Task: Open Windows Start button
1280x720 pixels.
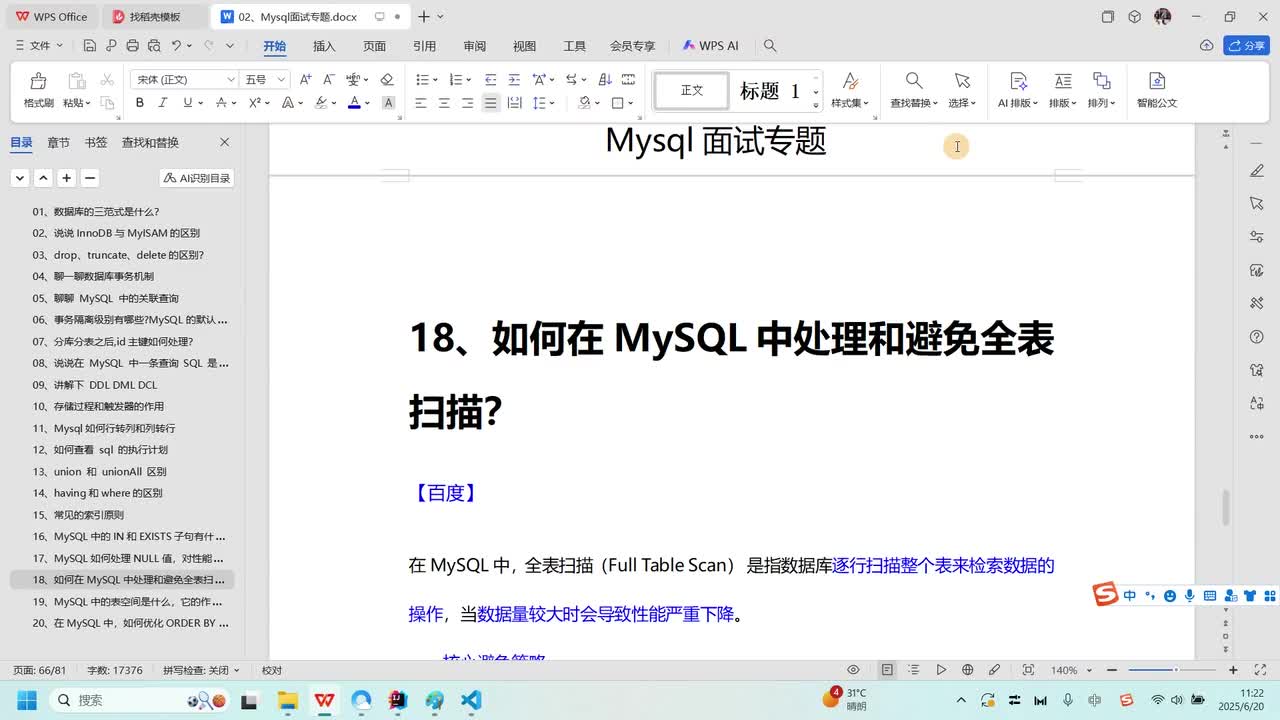Action: click(x=26, y=700)
